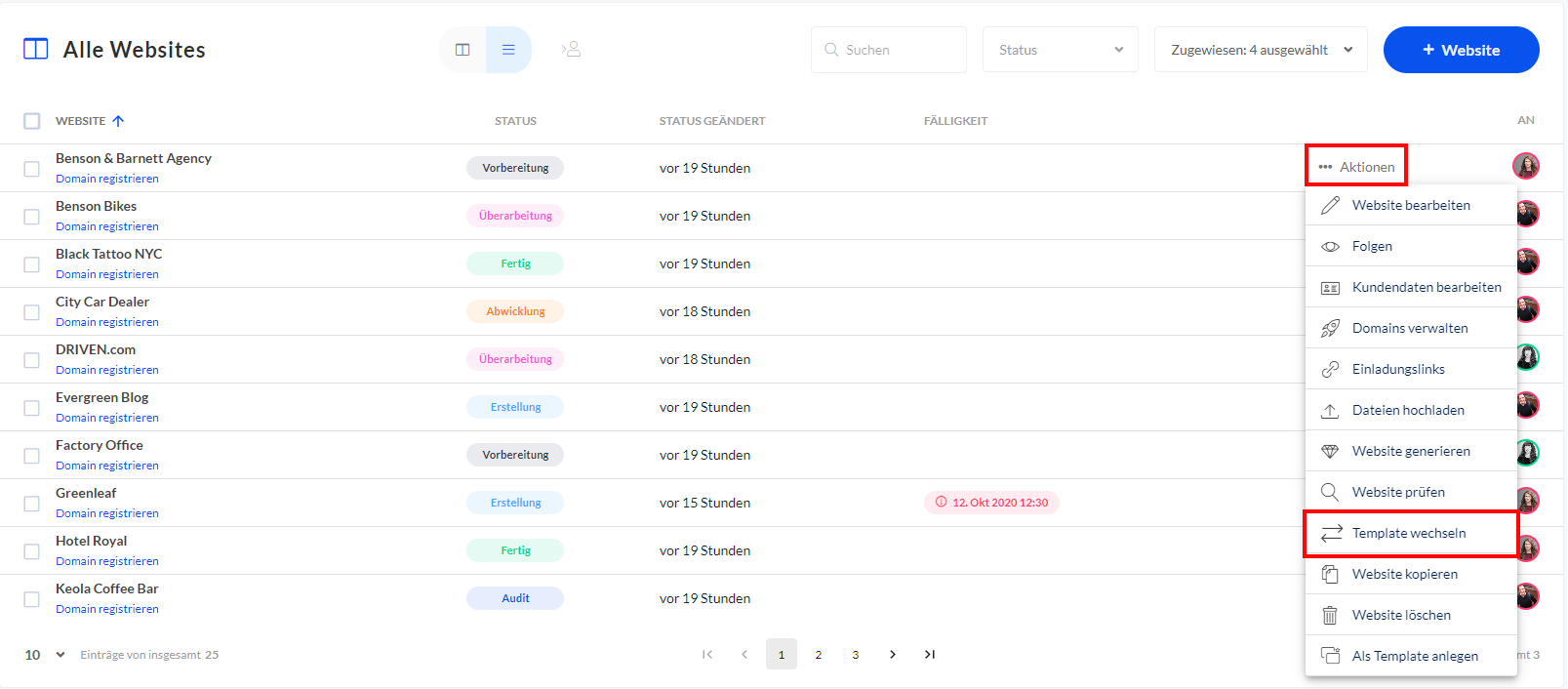Click Domain registrieren under Benson Bikes
This screenshot has height=689, width=1568.
pyautogui.click(x=107, y=226)
